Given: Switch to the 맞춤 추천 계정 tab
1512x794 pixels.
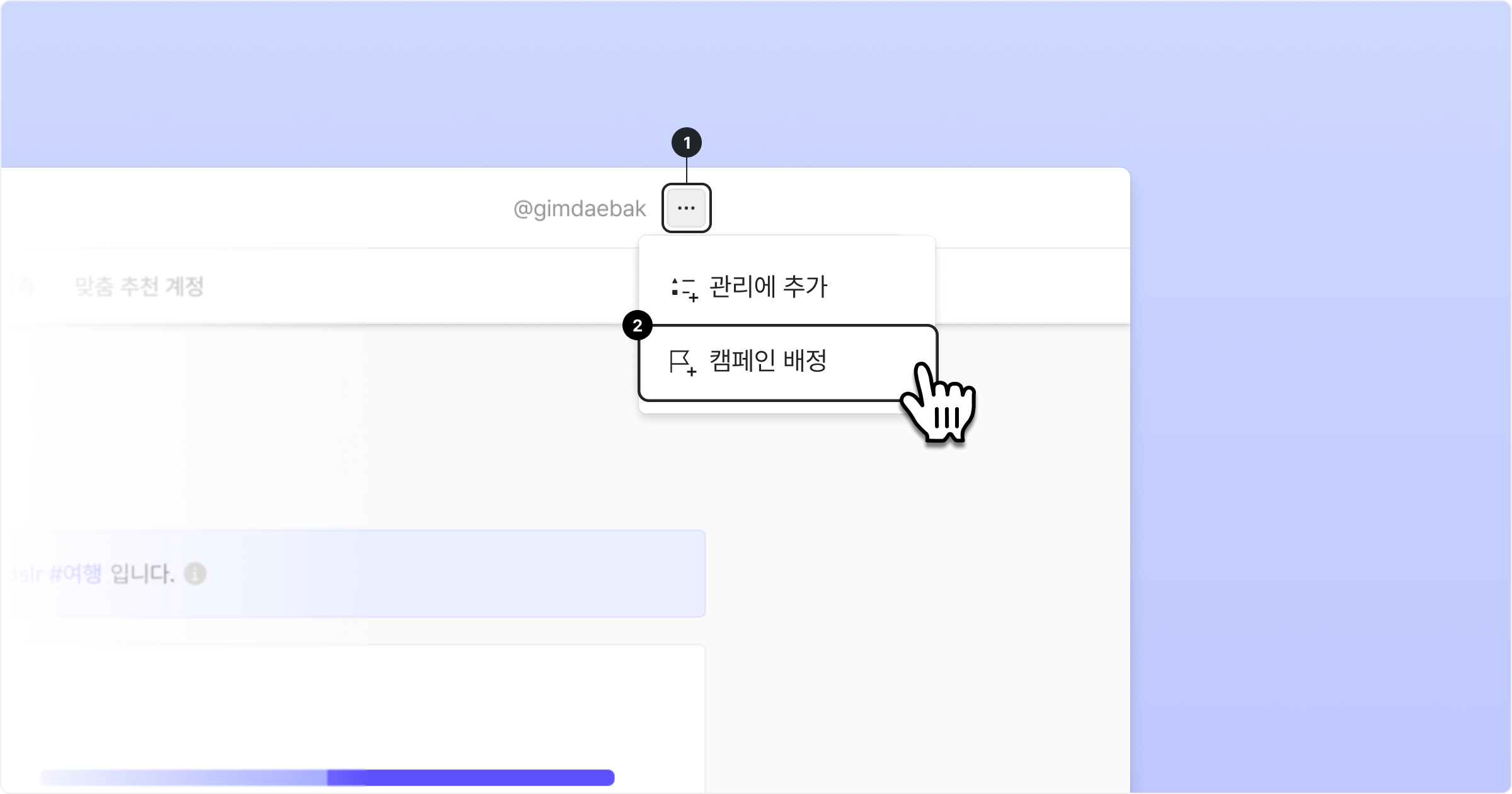Looking at the screenshot, I should 139,287.
